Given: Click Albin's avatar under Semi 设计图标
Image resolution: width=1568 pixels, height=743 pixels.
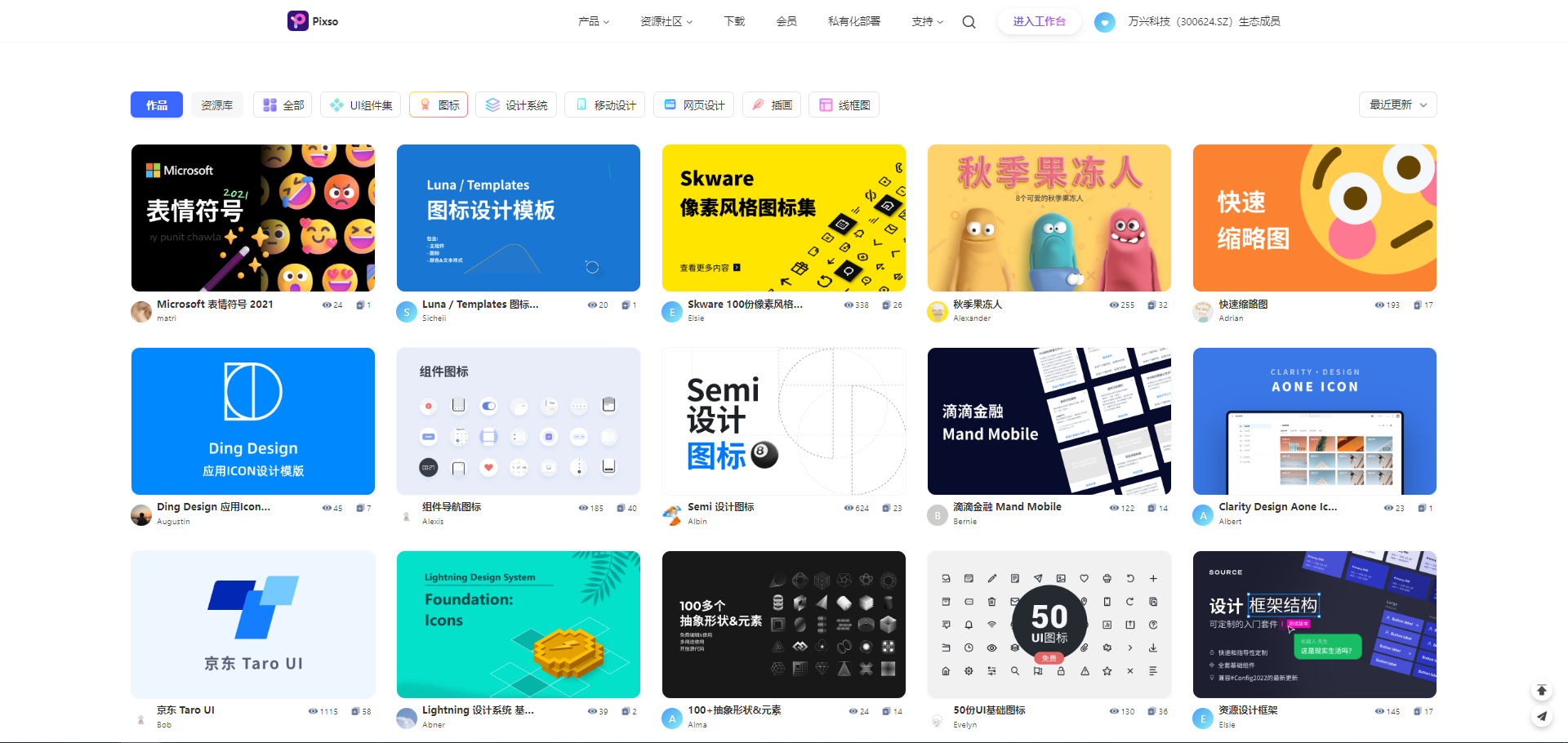Looking at the screenshot, I should tap(672, 514).
